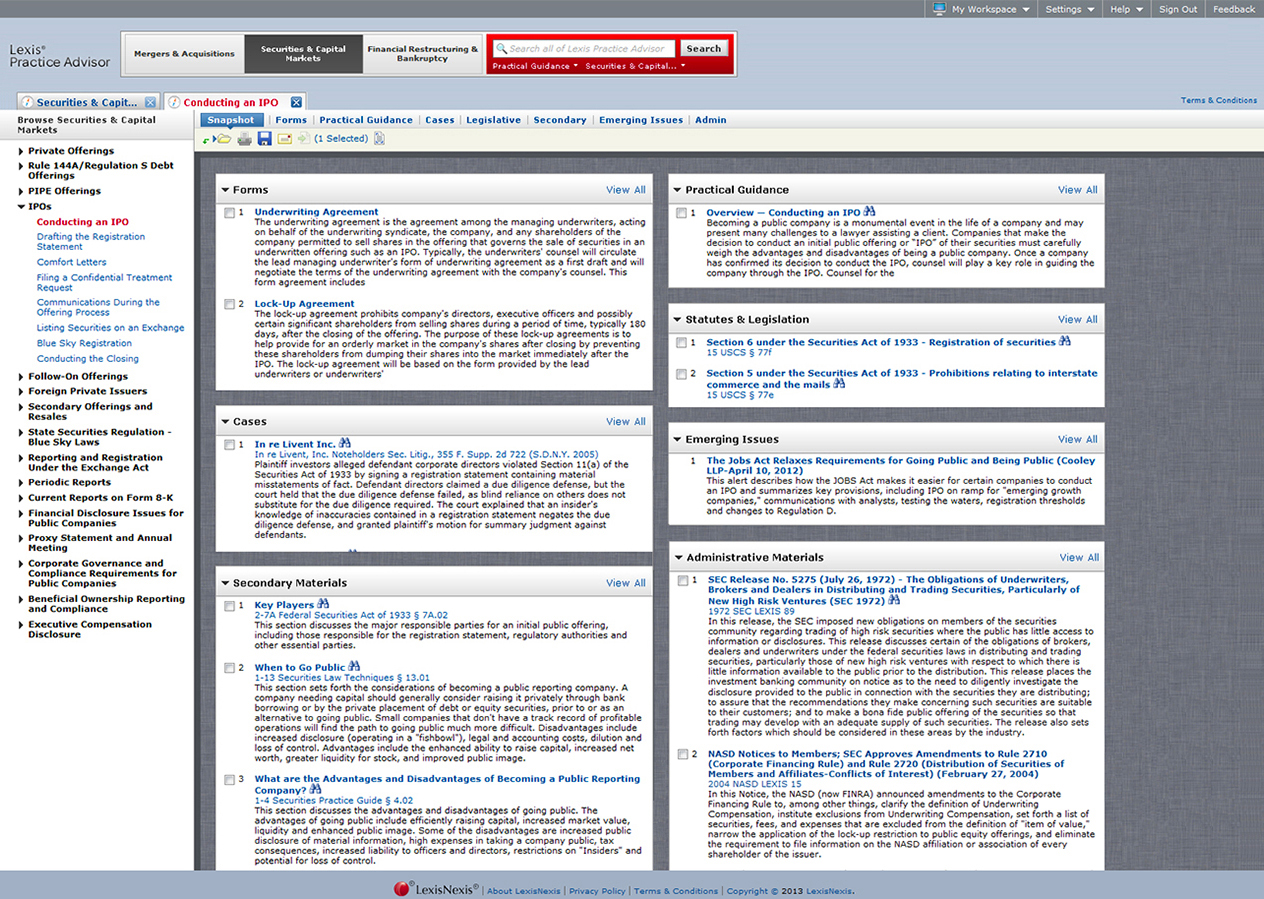
Task: Open the Legislative tab
Action: coord(493,120)
